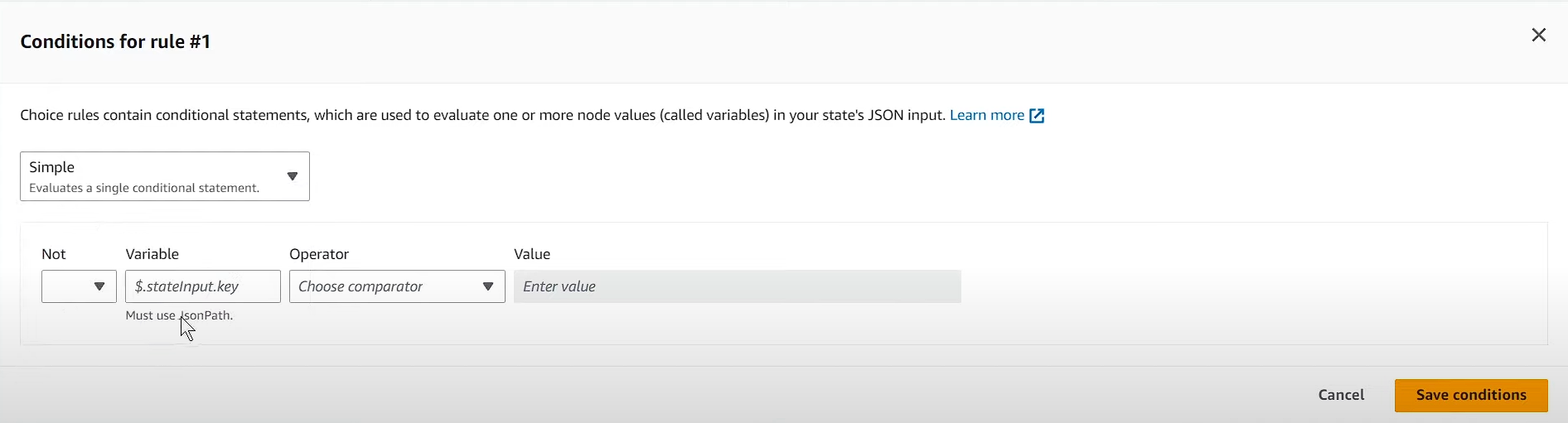Click the external link icon beside Learn more
Image resolution: width=1568 pixels, height=423 pixels.
pos(1037,116)
